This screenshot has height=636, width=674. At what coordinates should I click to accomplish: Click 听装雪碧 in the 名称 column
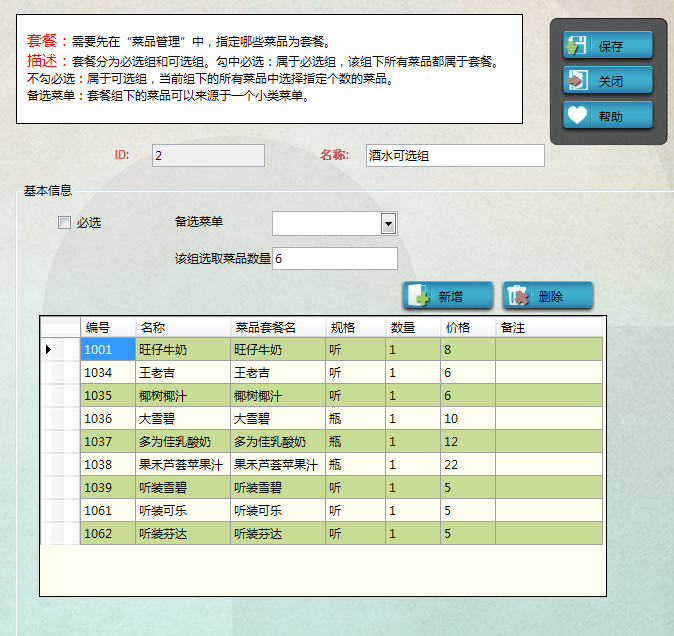183,487
